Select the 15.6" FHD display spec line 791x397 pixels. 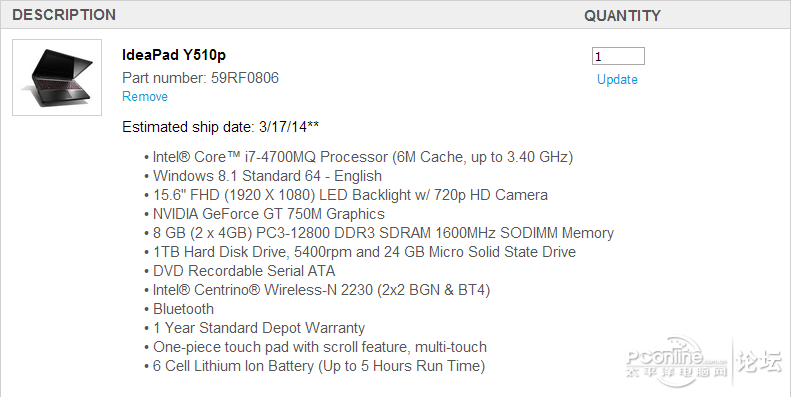coord(350,195)
